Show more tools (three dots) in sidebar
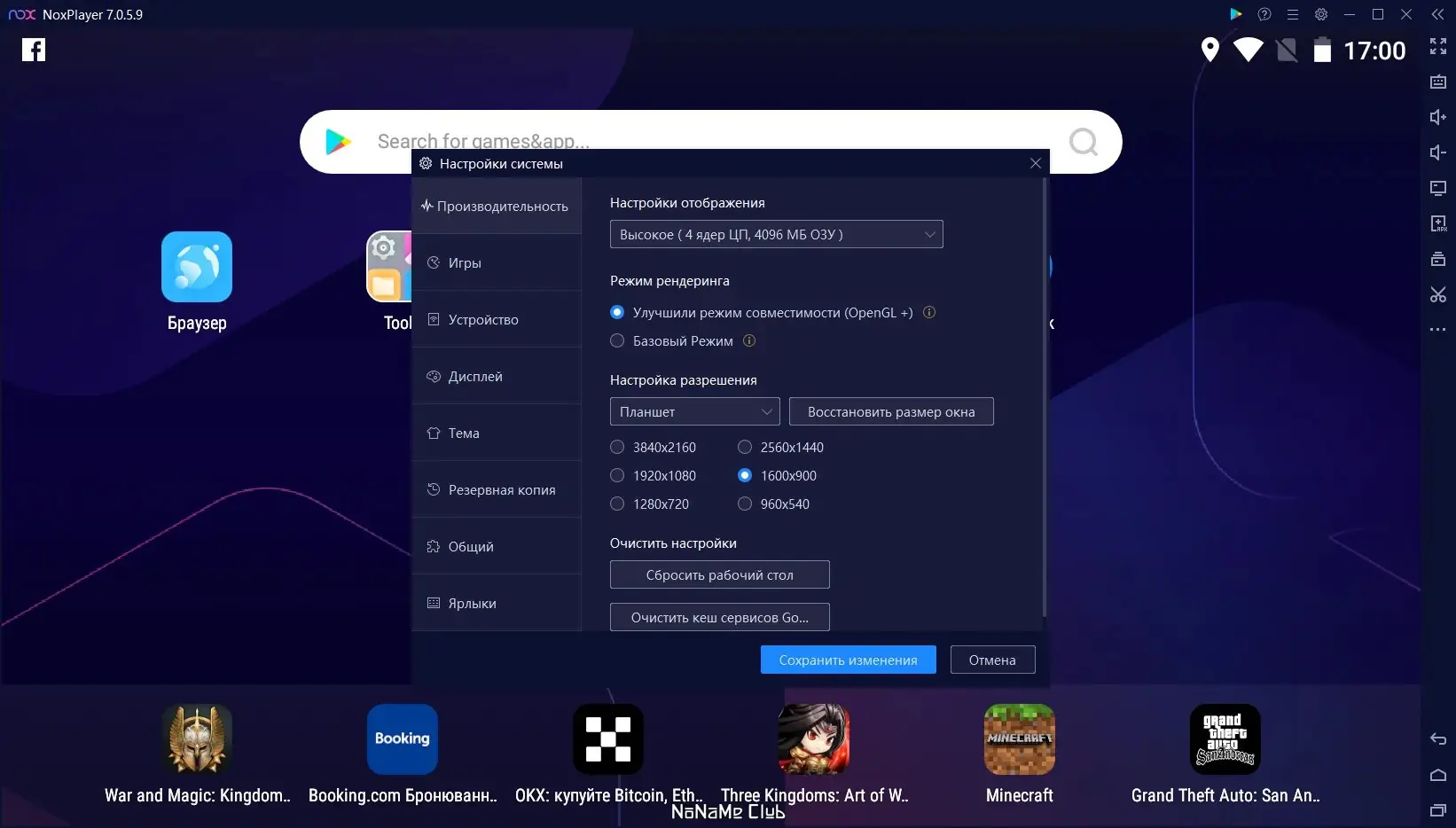 coord(1438,330)
